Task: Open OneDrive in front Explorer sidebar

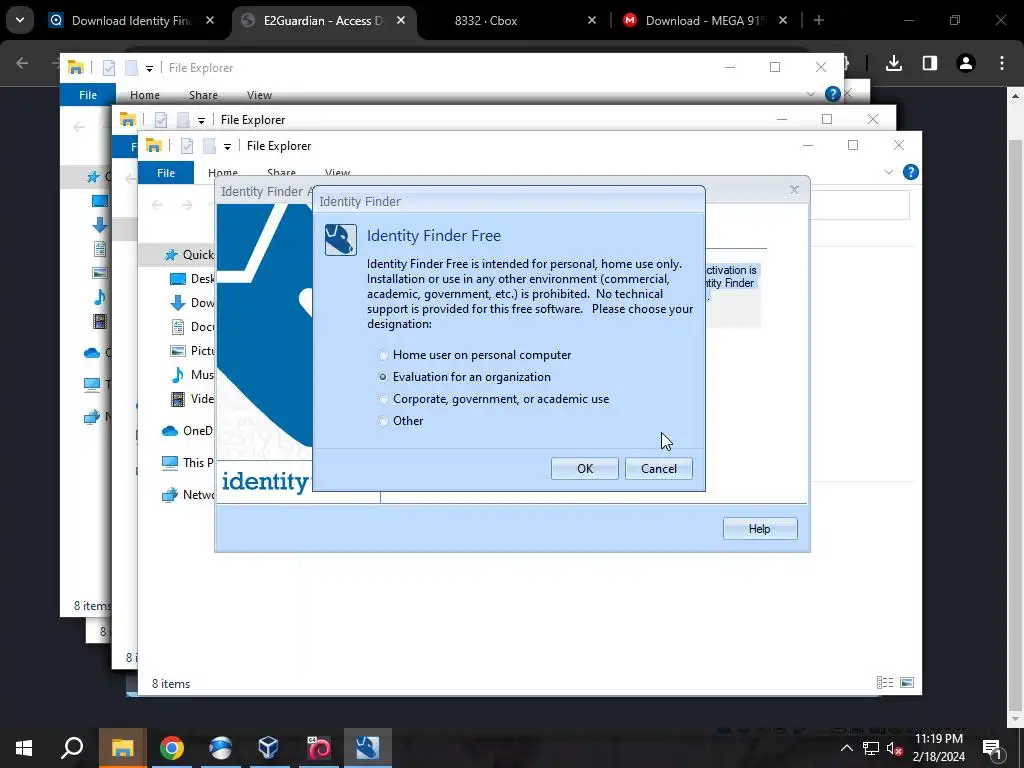Action: (187, 431)
